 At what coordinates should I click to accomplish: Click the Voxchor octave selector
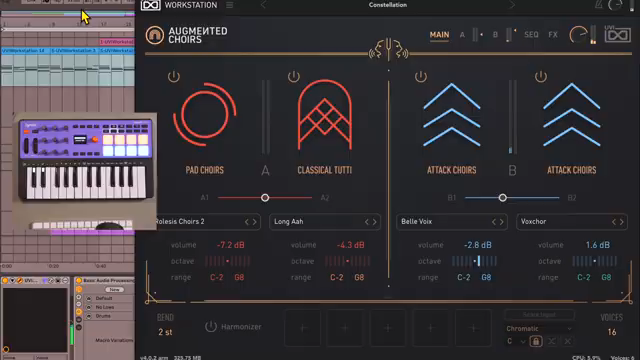594,261
